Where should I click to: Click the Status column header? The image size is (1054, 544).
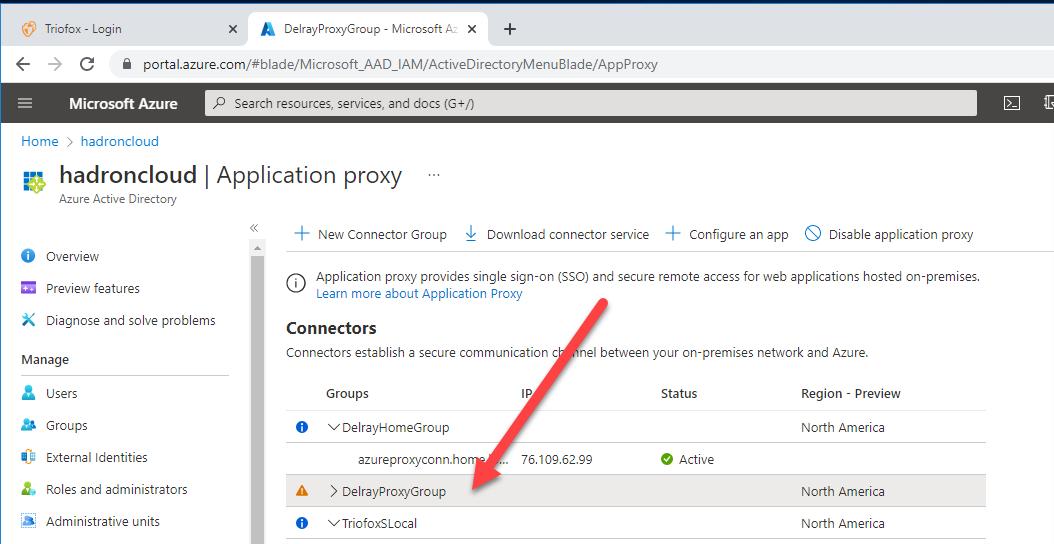tap(679, 394)
